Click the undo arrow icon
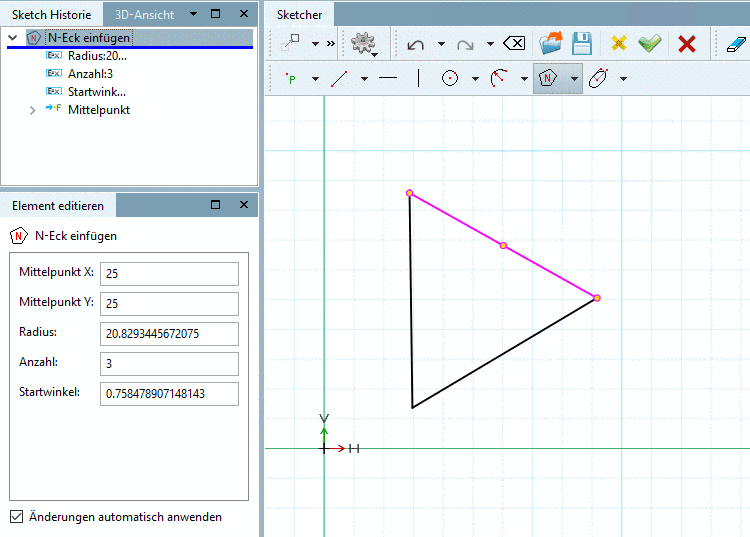The image size is (750, 537). 417,44
